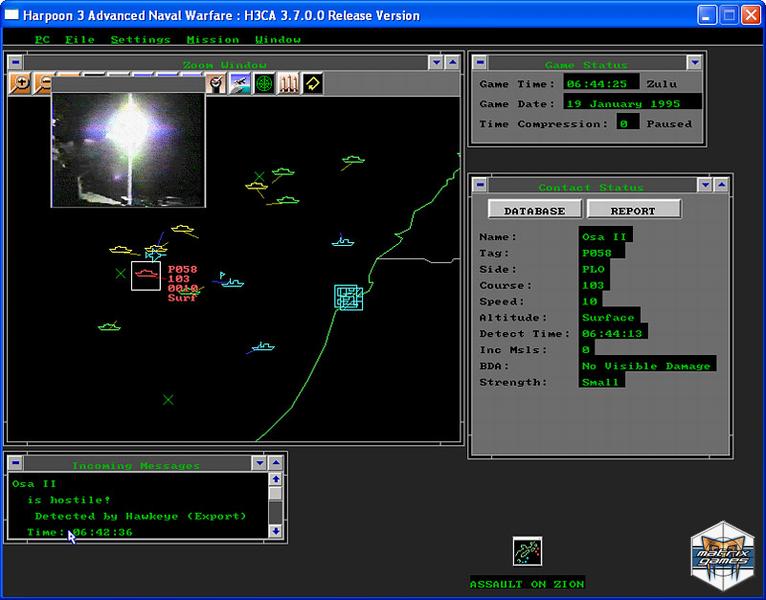
Task: Minimize Incoming Messages using the down arrow
Action: [x=259, y=463]
